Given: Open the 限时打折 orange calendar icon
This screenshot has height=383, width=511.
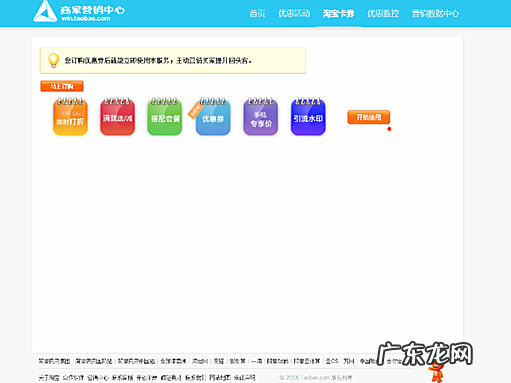Looking at the screenshot, I should (70, 117).
